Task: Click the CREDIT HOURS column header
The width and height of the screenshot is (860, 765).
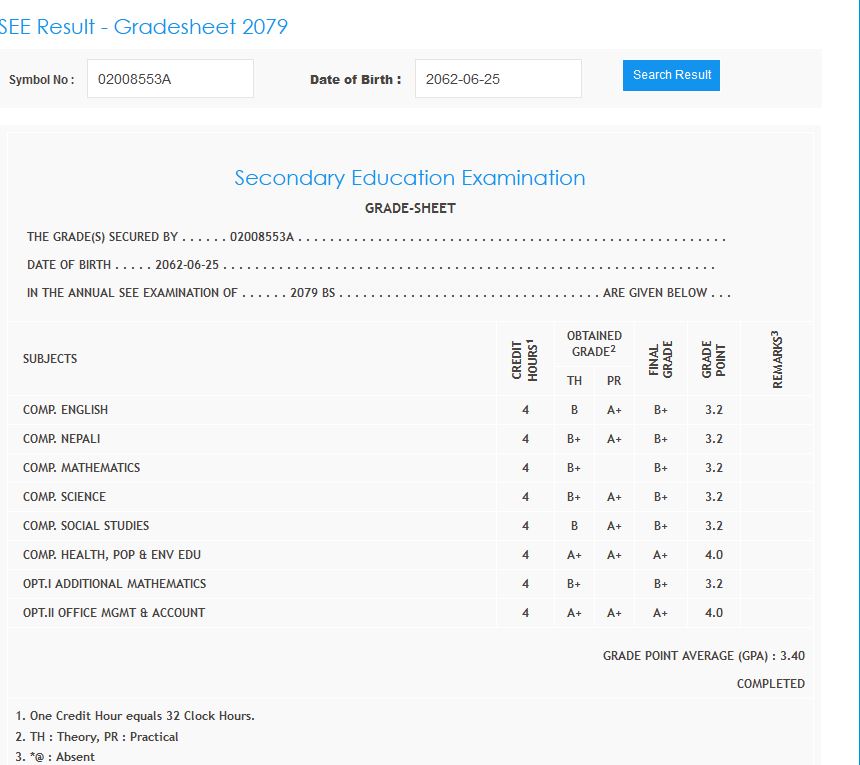Action: pyautogui.click(x=525, y=359)
